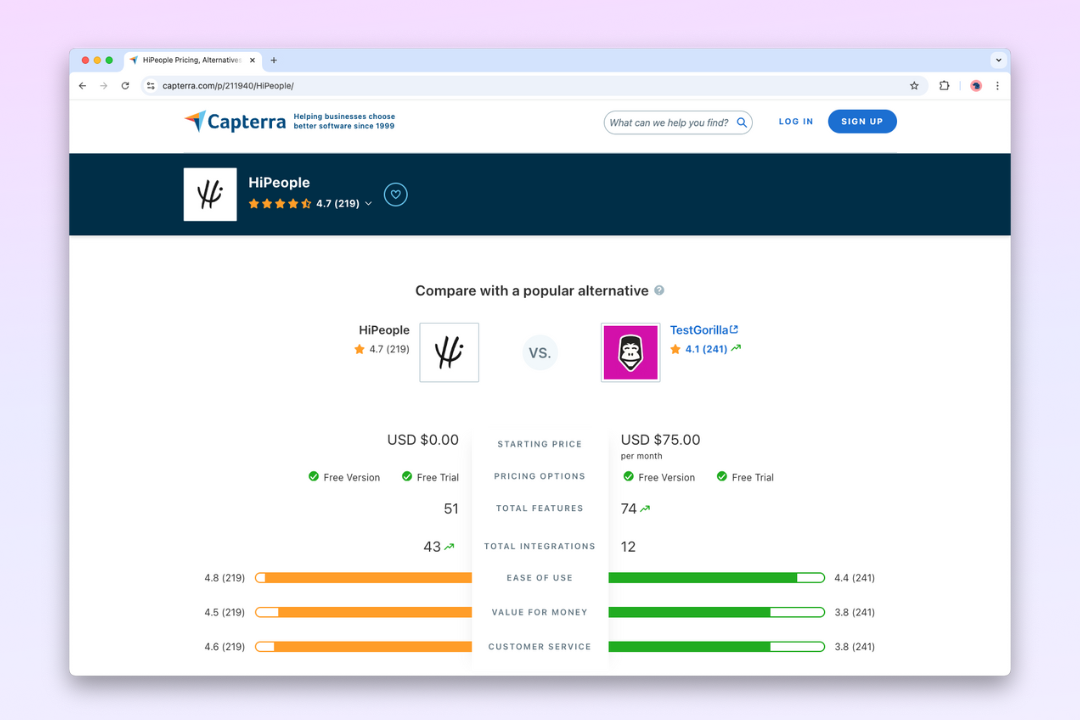Click HiPeople total features value 51
The width and height of the screenshot is (1080, 720).
451,508
